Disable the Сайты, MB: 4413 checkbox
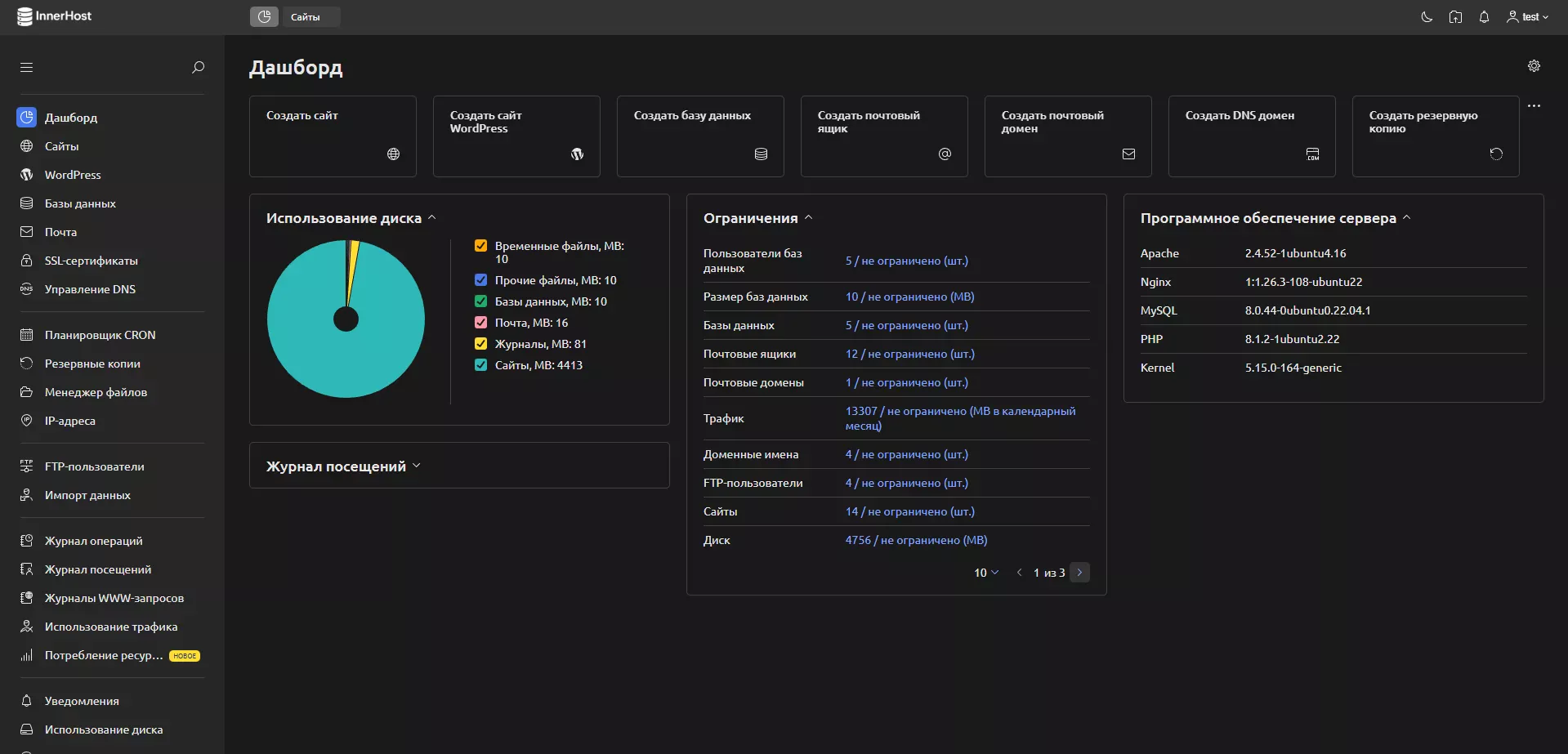This screenshot has height=754, width=1568. pos(481,365)
